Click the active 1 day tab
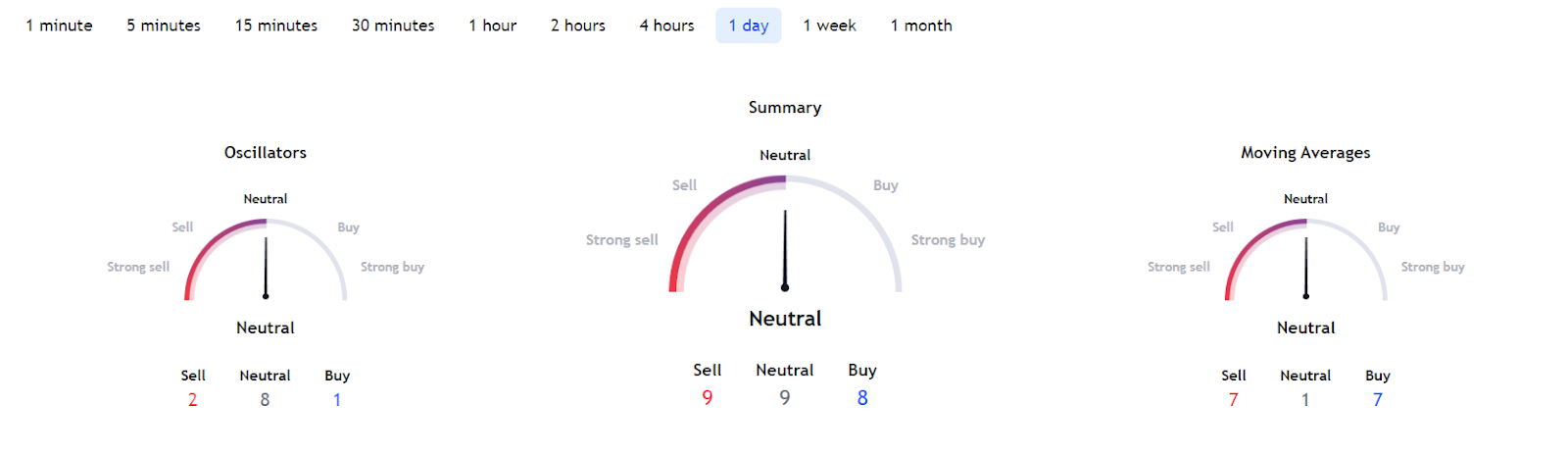This screenshot has height=454, width=1568. point(749,25)
